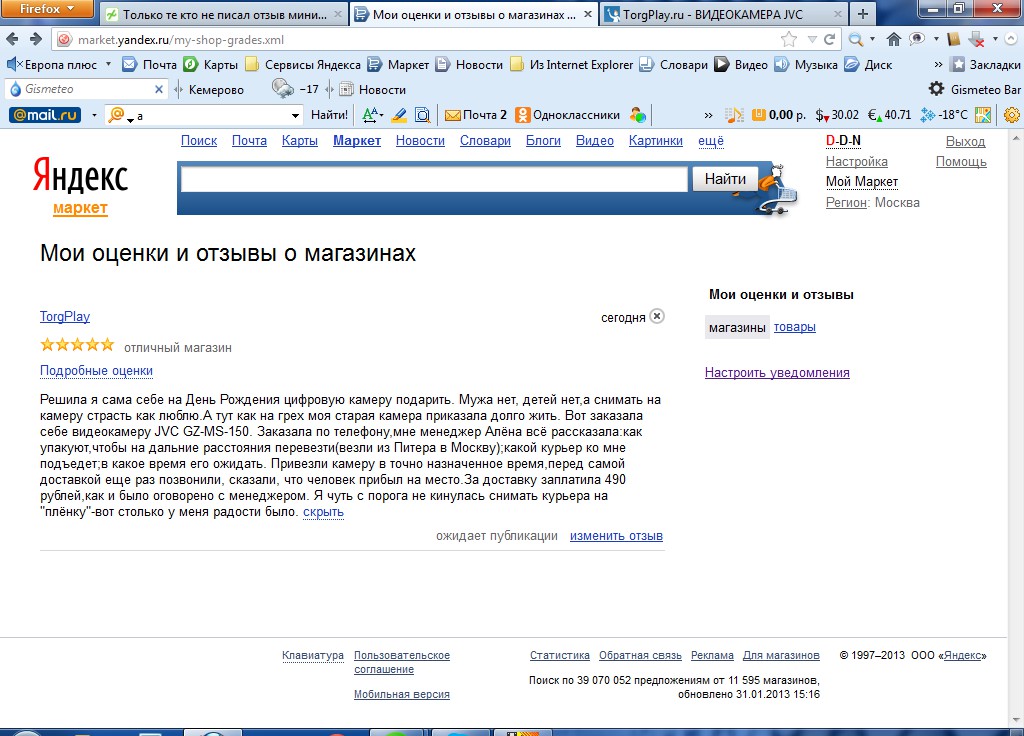Delete the TorgPlay review with the x icon
The width and height of the screenshot is (1024, 736).
coord(658,316)
